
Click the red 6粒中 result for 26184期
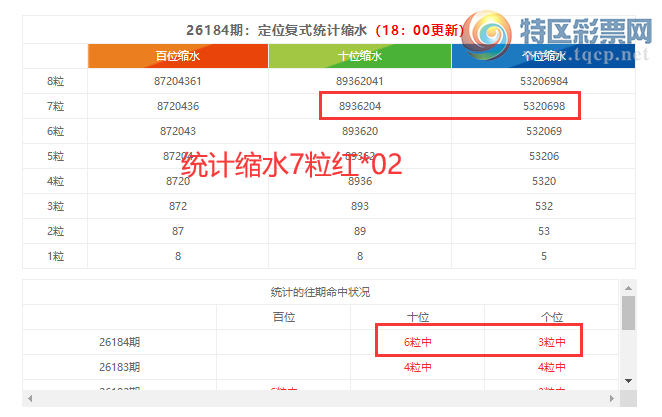pos(418,342)
